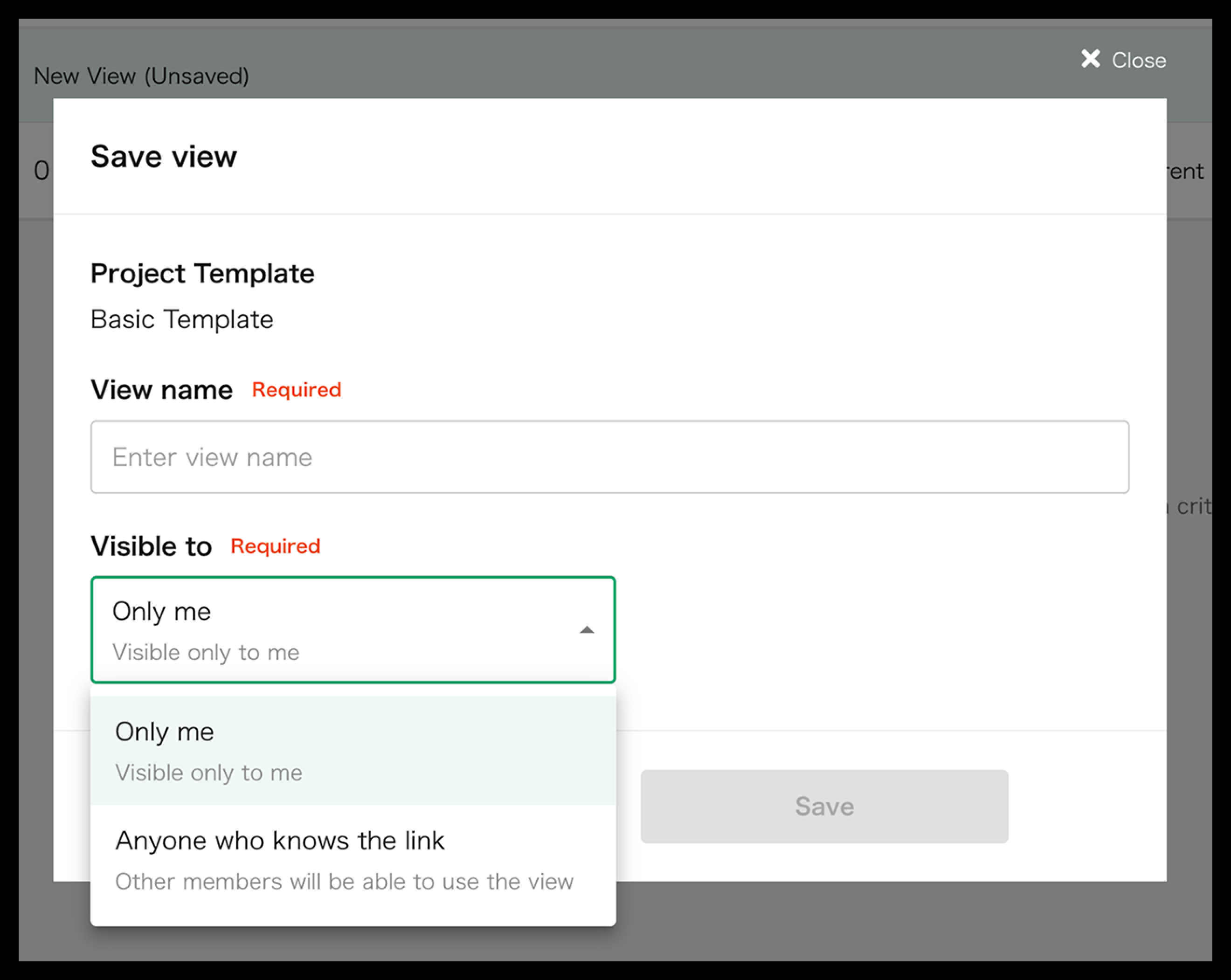Collapse dropdown using the upward caret arrow
This screenshot has height=980, width=1231.
pos(587,630)
